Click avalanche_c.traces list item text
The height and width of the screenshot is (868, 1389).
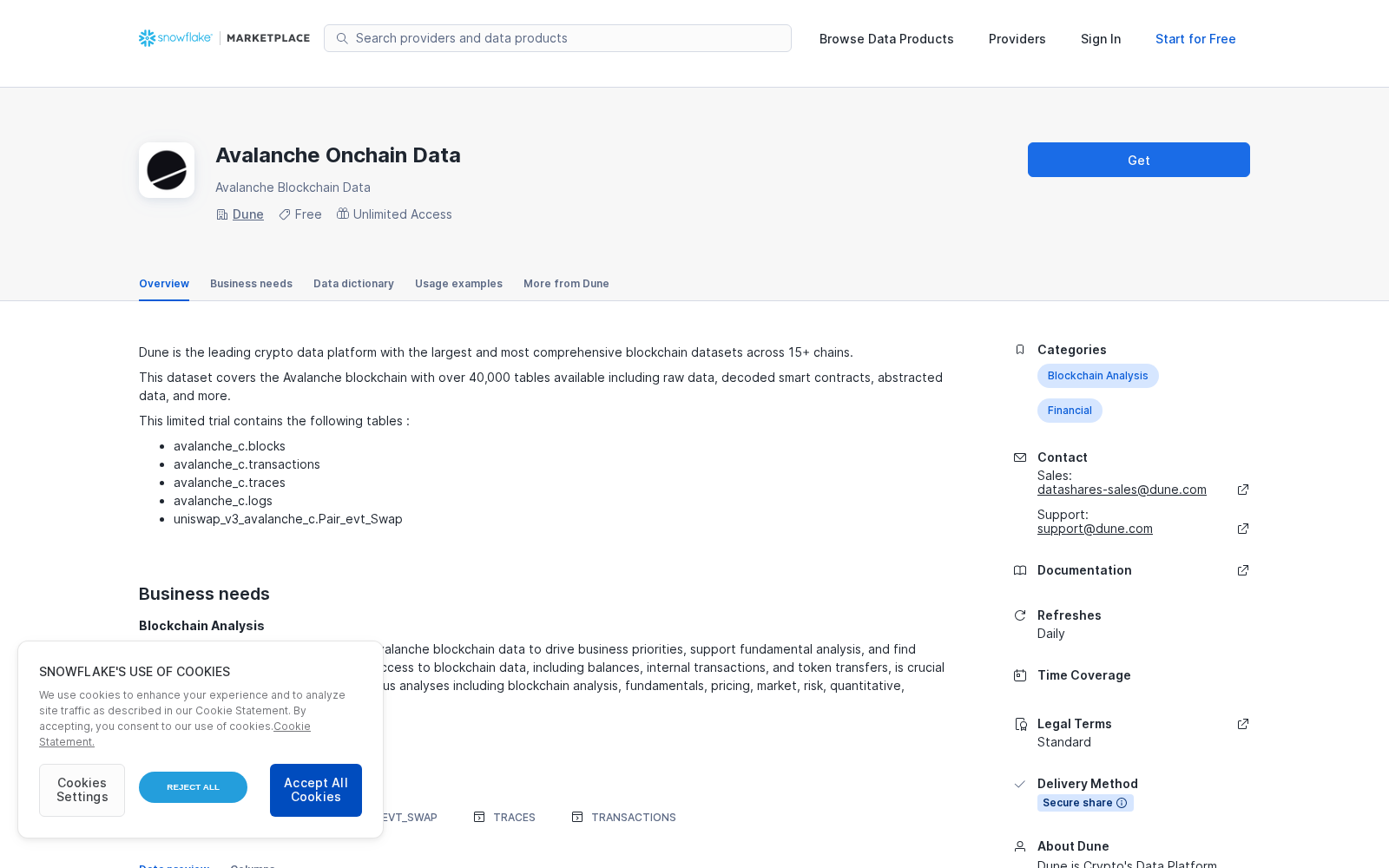[x=229, y=483]
